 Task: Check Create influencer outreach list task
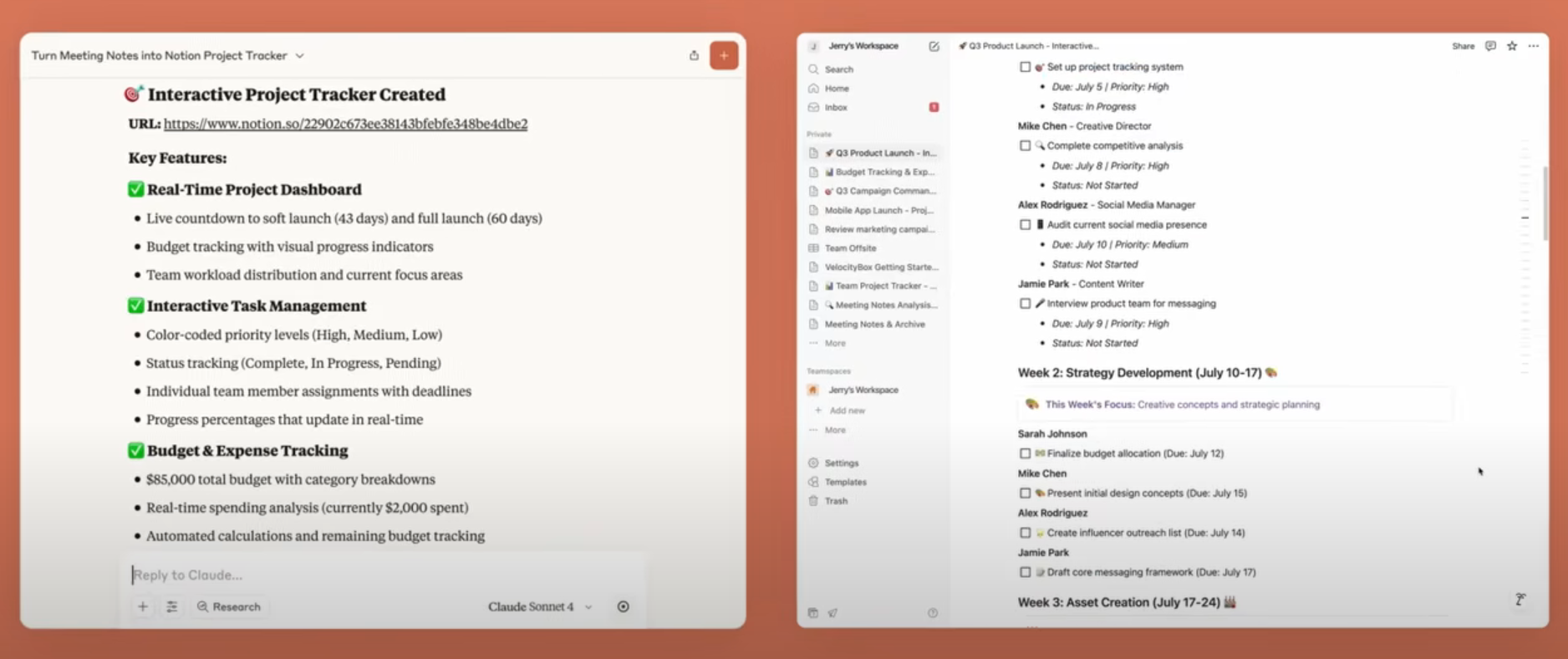pyautogui.click(x=1025, y=533)
